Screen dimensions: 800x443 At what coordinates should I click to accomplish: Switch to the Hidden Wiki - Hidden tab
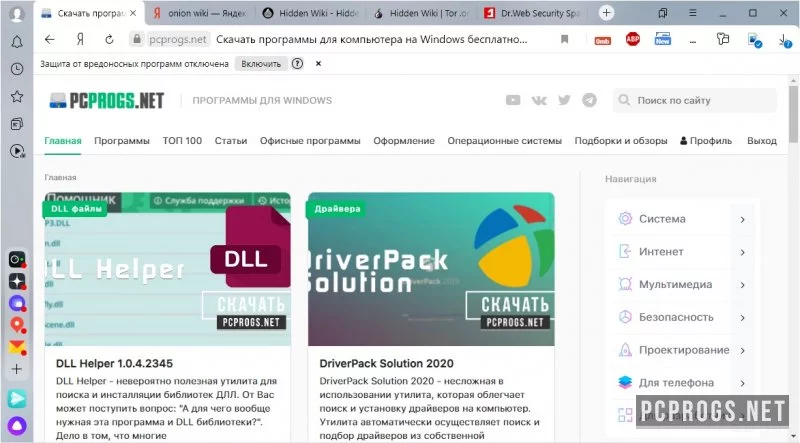coord(311,13)
